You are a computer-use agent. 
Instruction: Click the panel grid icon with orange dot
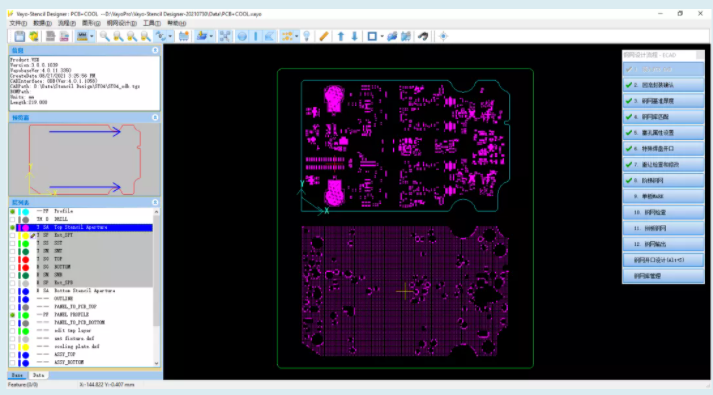[x=184, y=36]
